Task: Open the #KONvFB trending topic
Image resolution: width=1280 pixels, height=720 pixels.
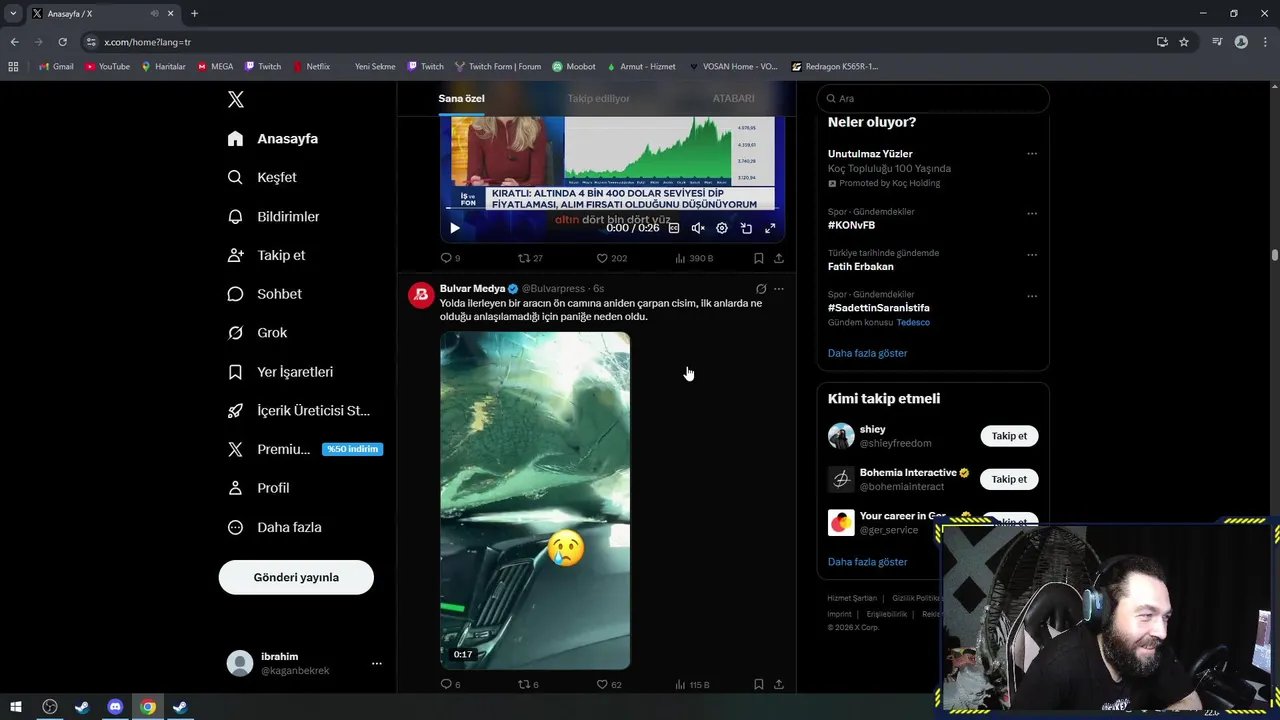Action: (x=851, y=225)
